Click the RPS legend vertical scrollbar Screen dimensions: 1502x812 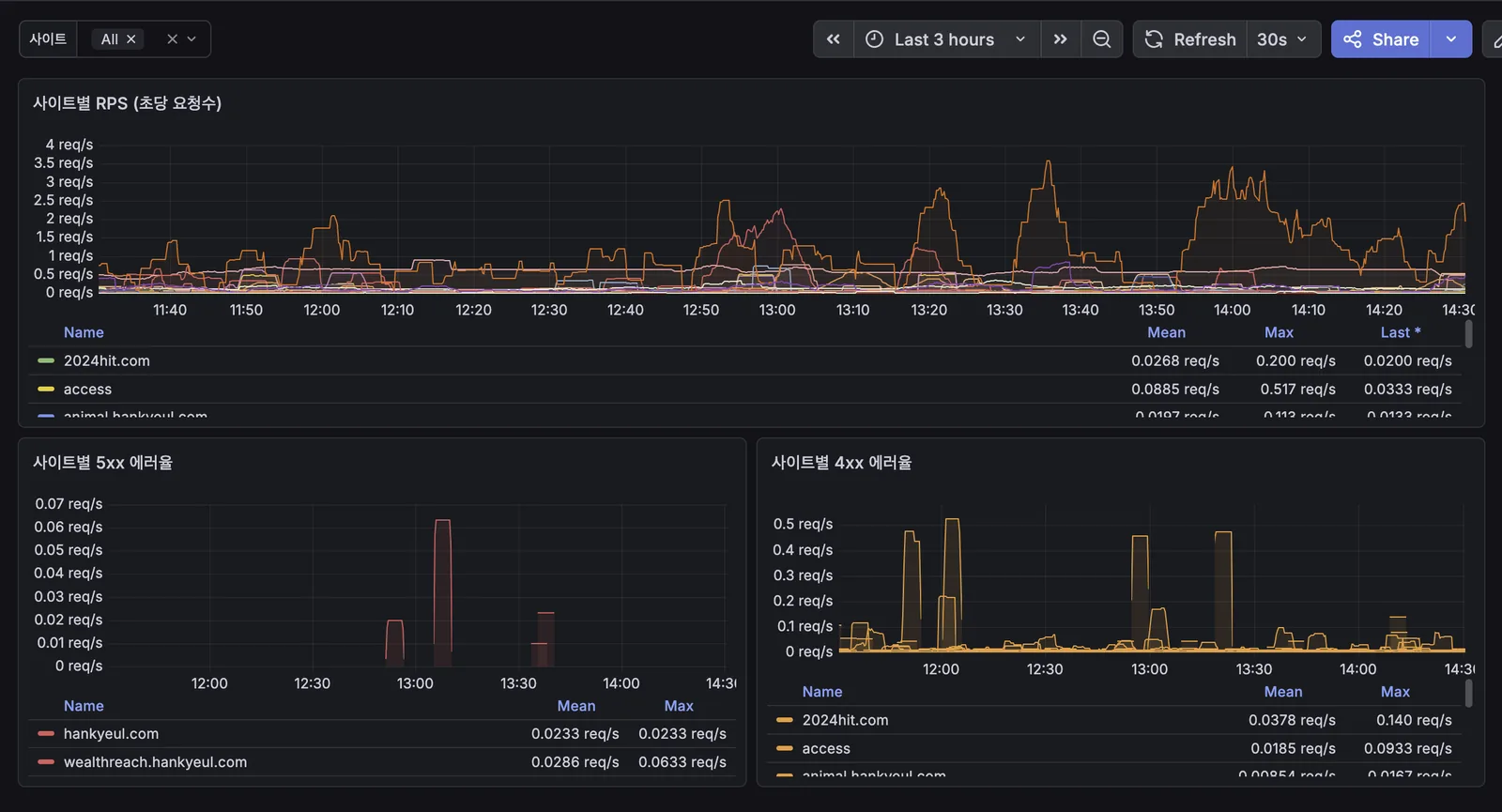1468,334
